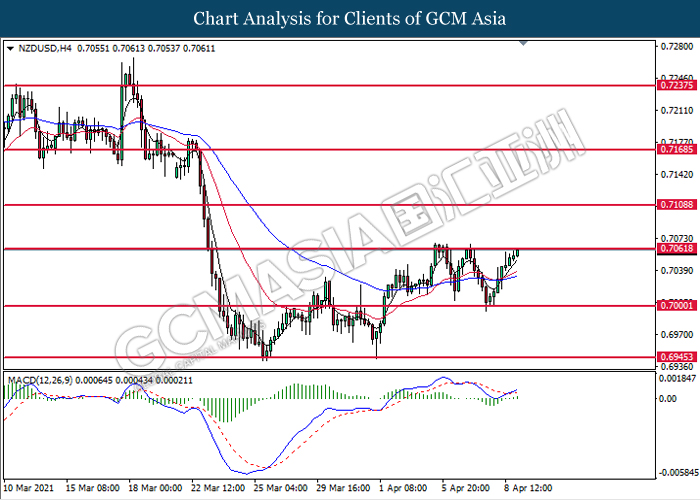Screen dimensions: 700x500
Task: Click the chart shift marker triangle at top
Action: click(524, 43)
